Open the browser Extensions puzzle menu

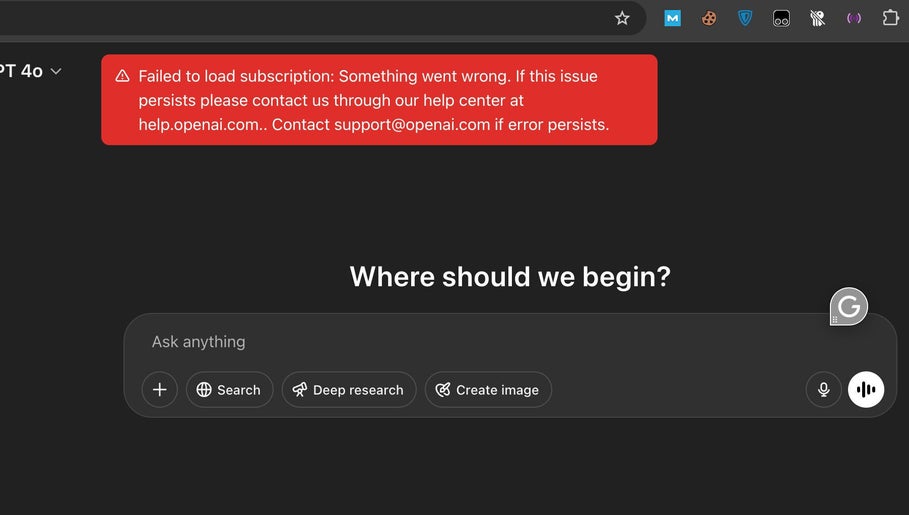pos(890,18)
